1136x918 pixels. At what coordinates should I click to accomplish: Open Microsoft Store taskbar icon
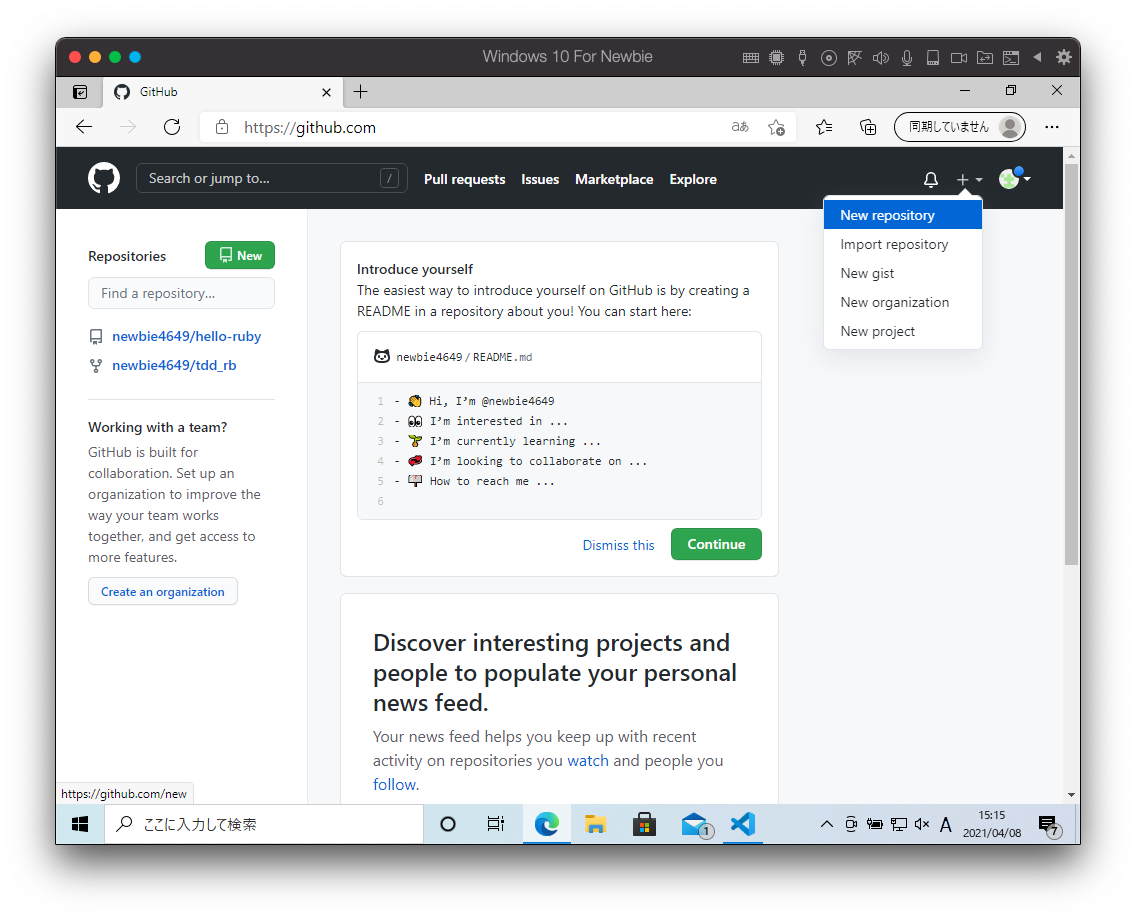coord(644,824)
